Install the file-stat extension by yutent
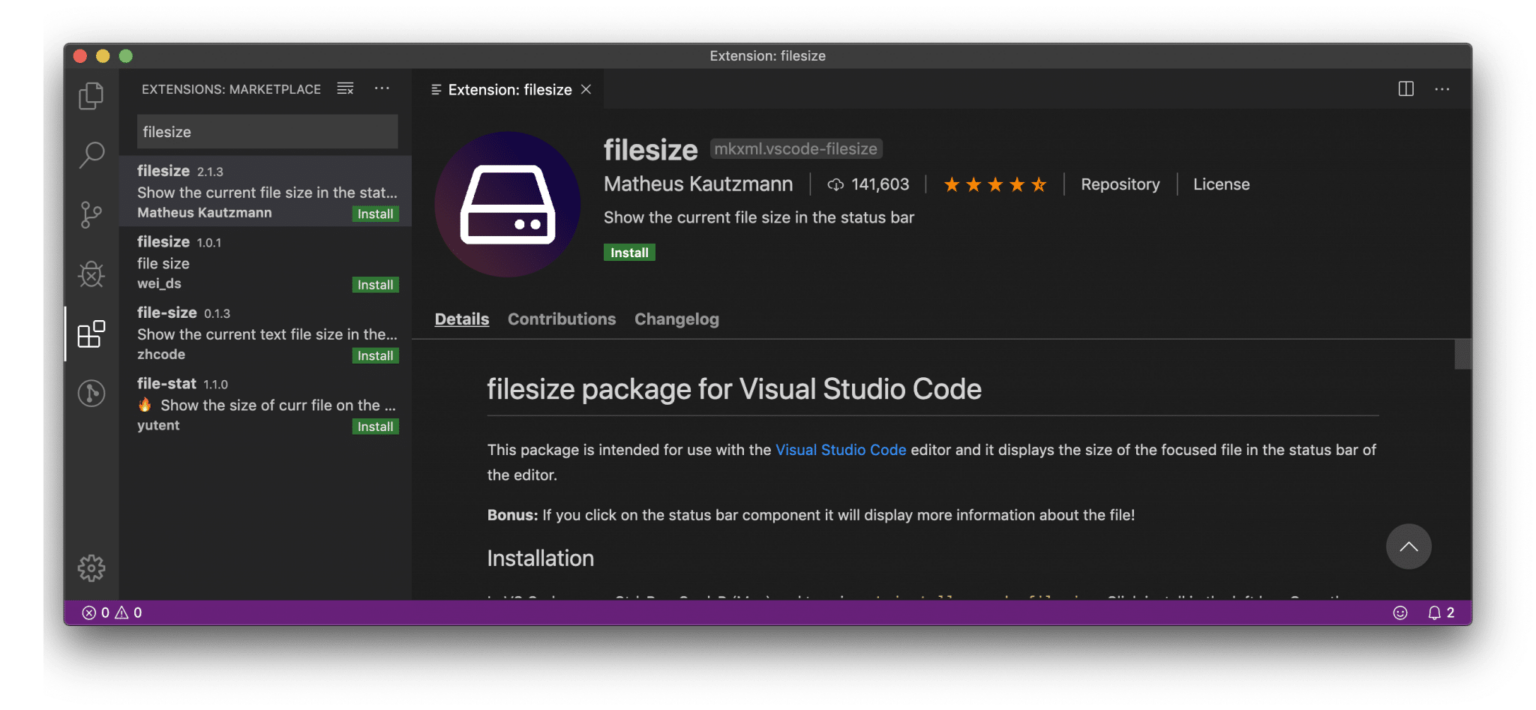 [375, 426]
